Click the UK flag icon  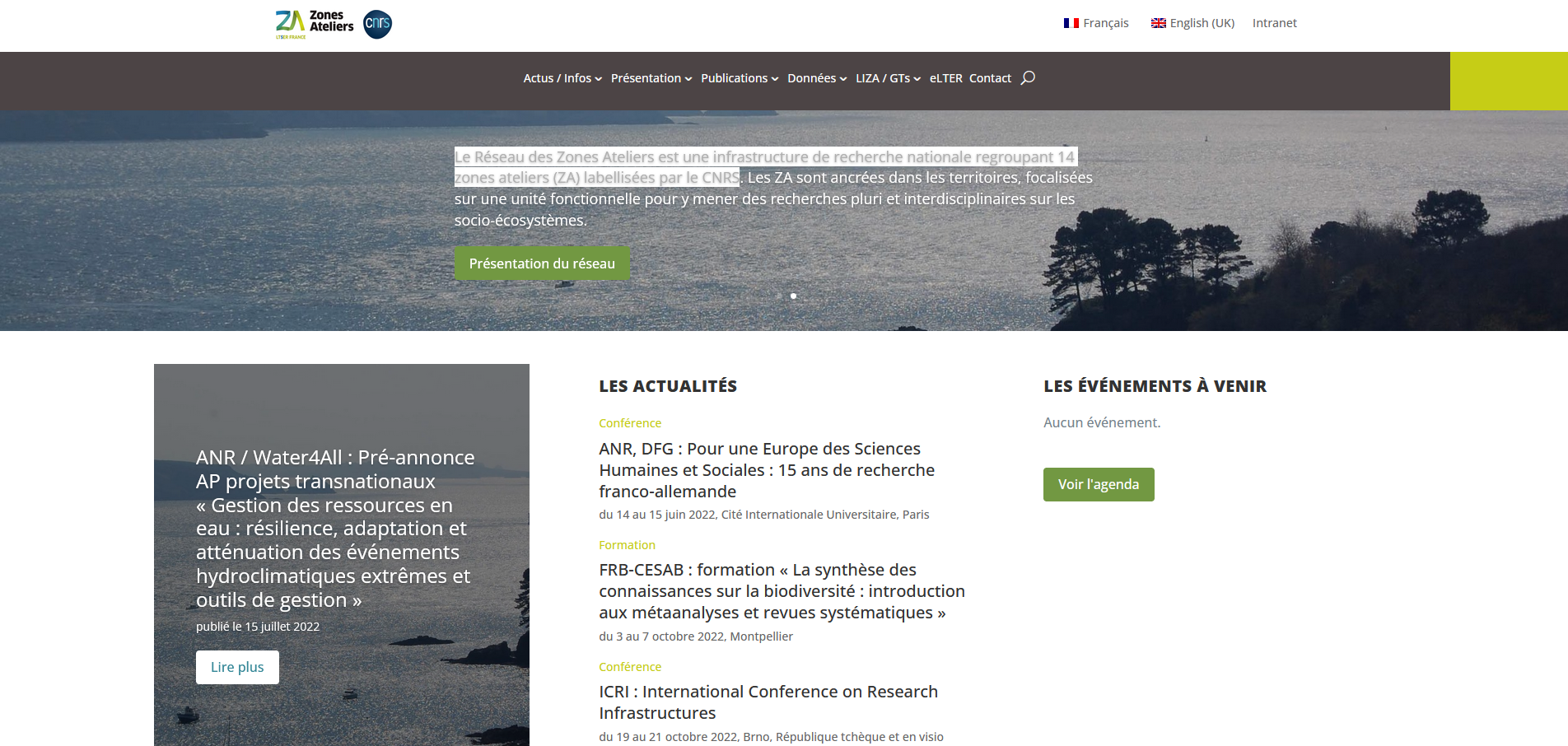pyautogui.click(x=1158, y=23)
